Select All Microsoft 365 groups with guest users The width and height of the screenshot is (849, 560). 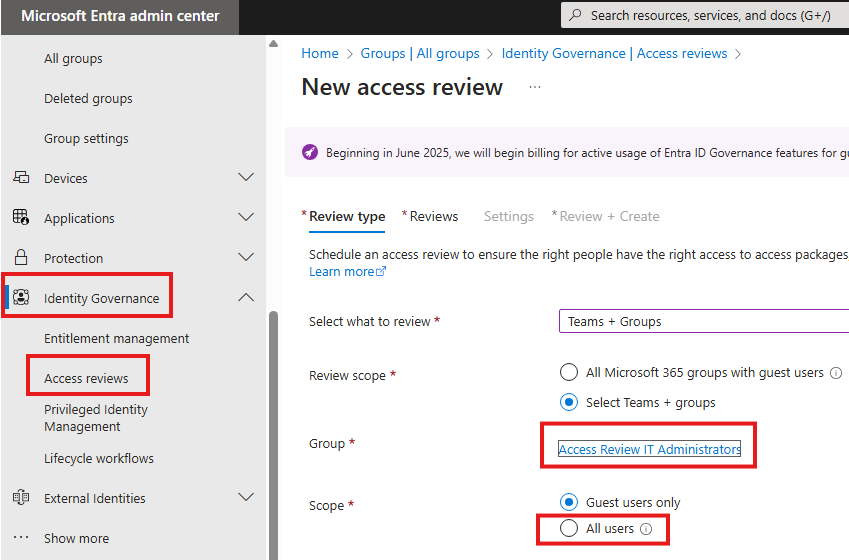click(569, 372)
